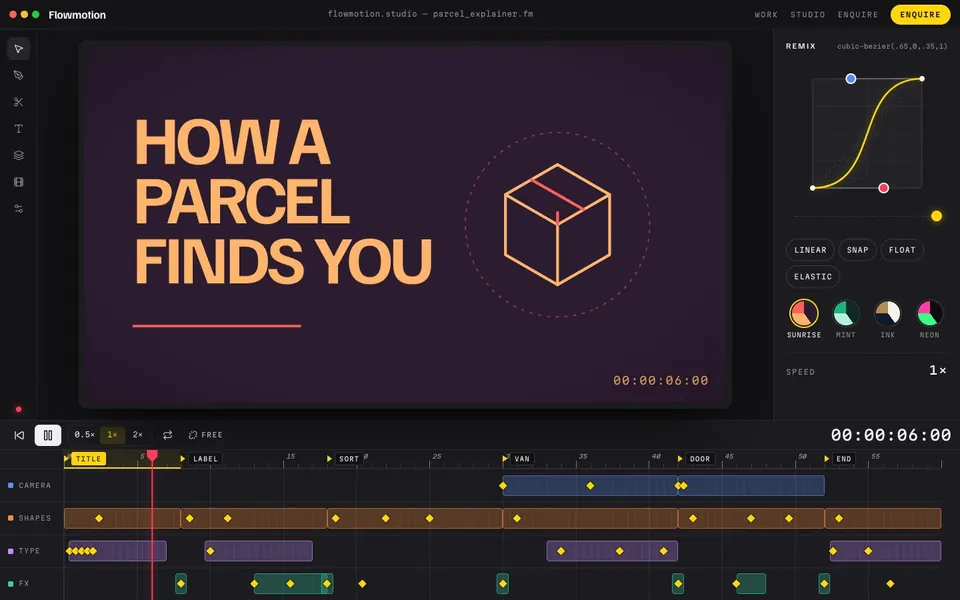Jump to the DOOR scene marker
The height and width of the screenshot is (600, 960).
coord(700,459)
